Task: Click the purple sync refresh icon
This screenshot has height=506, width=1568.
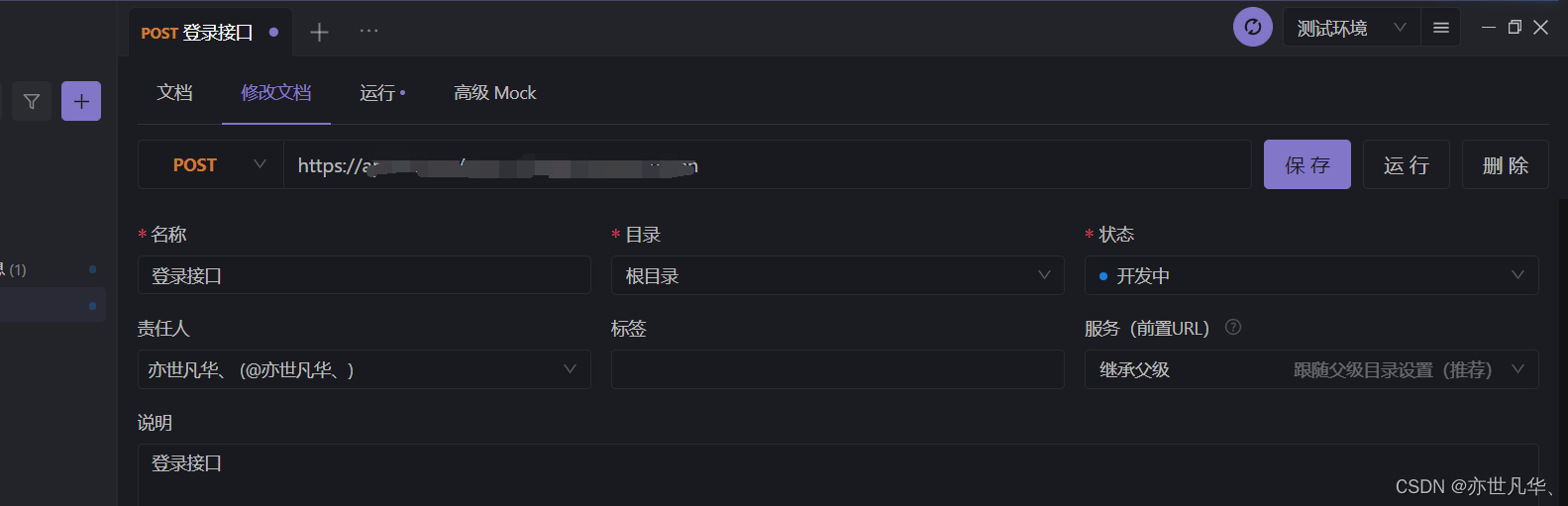Action: pyautogui.click(x=1252, y=28)
